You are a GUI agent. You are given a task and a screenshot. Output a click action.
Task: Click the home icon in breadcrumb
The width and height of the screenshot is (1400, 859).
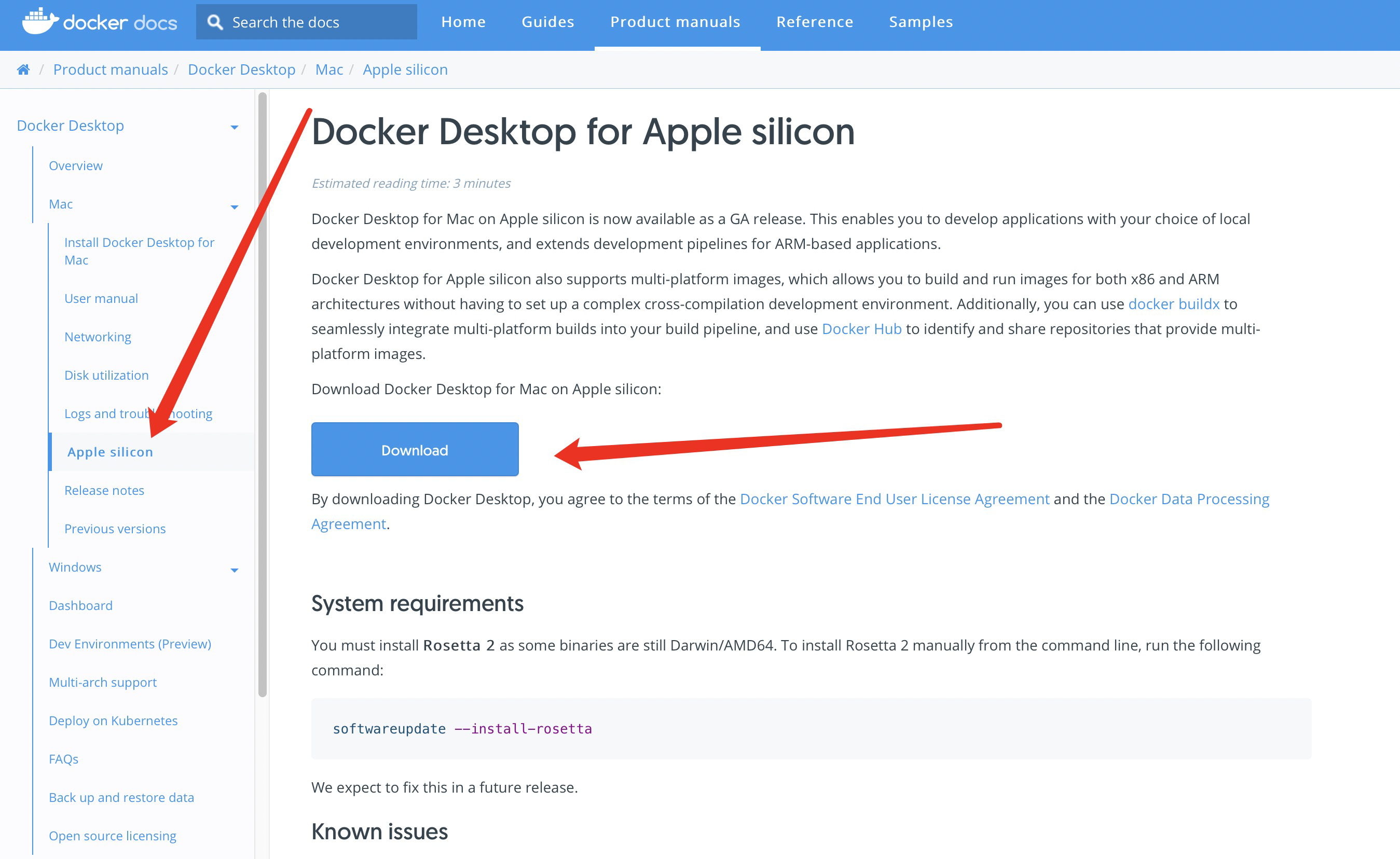(23, 70)
